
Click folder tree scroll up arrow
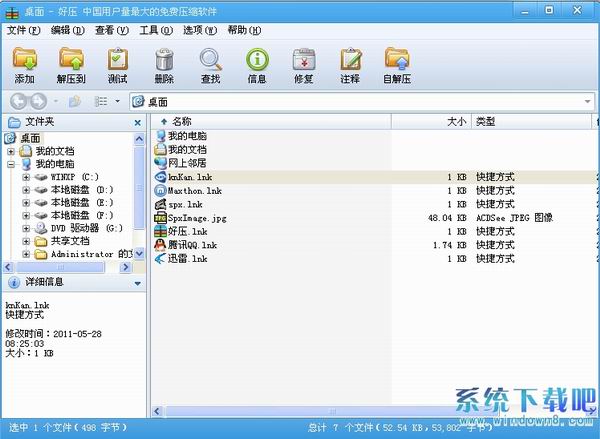point(139,139)
